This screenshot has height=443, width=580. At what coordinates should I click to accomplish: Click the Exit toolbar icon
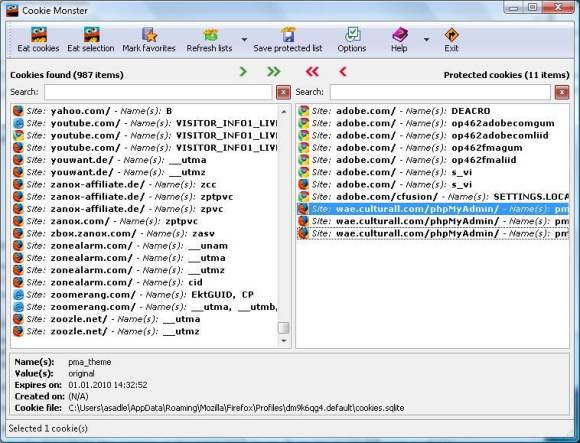coord(451,35)
